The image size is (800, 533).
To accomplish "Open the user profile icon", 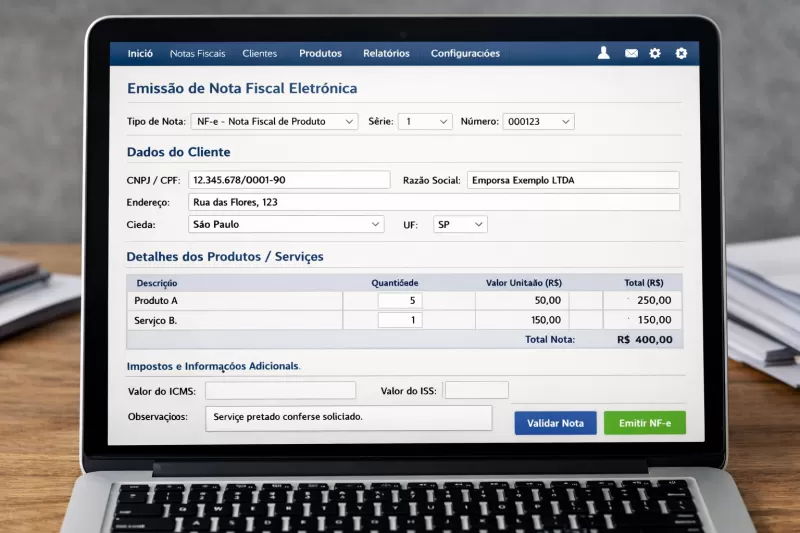I will coord(604,53).
